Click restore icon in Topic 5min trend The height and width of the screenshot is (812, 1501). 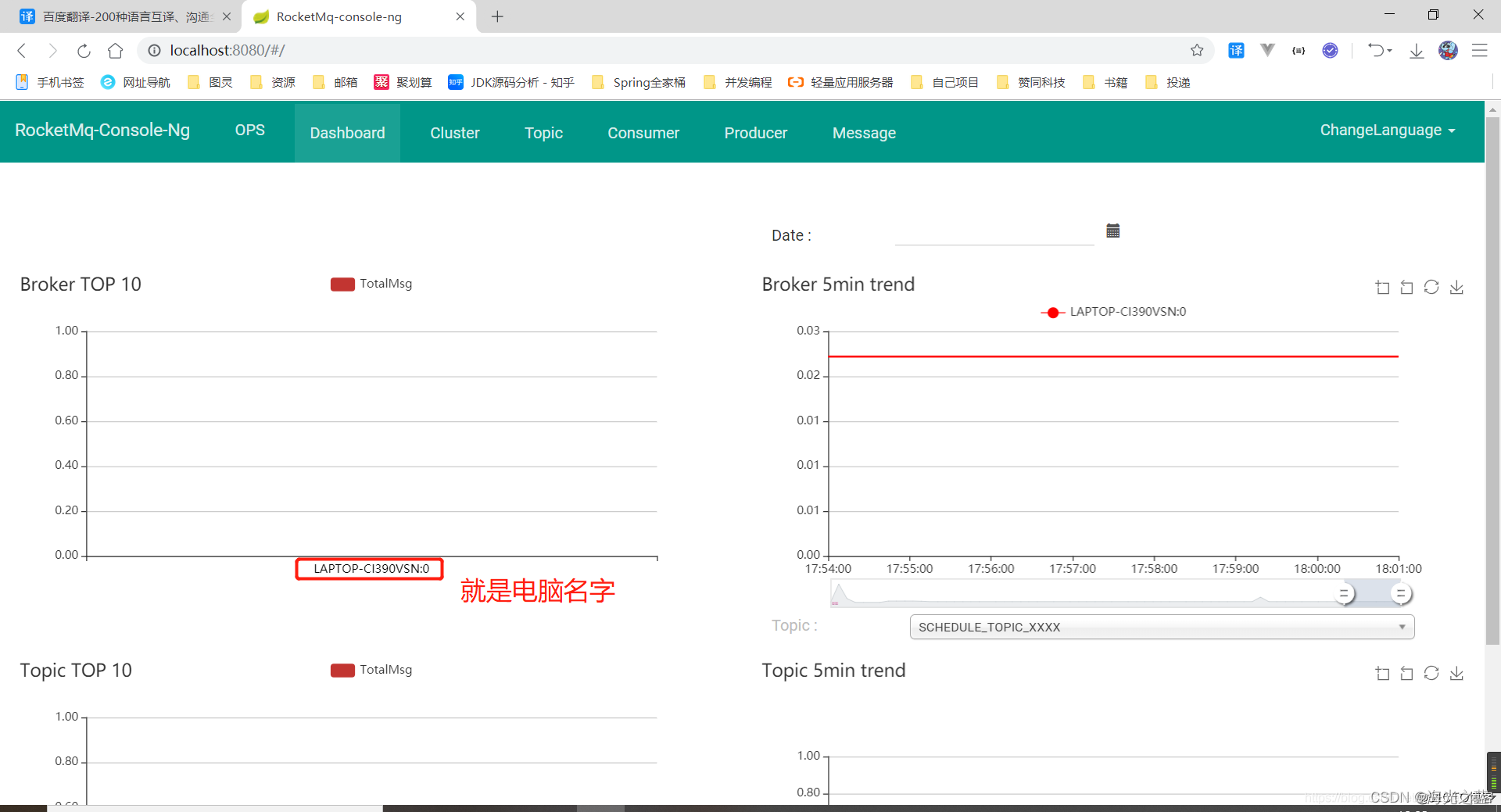(x=1431, y=674)
